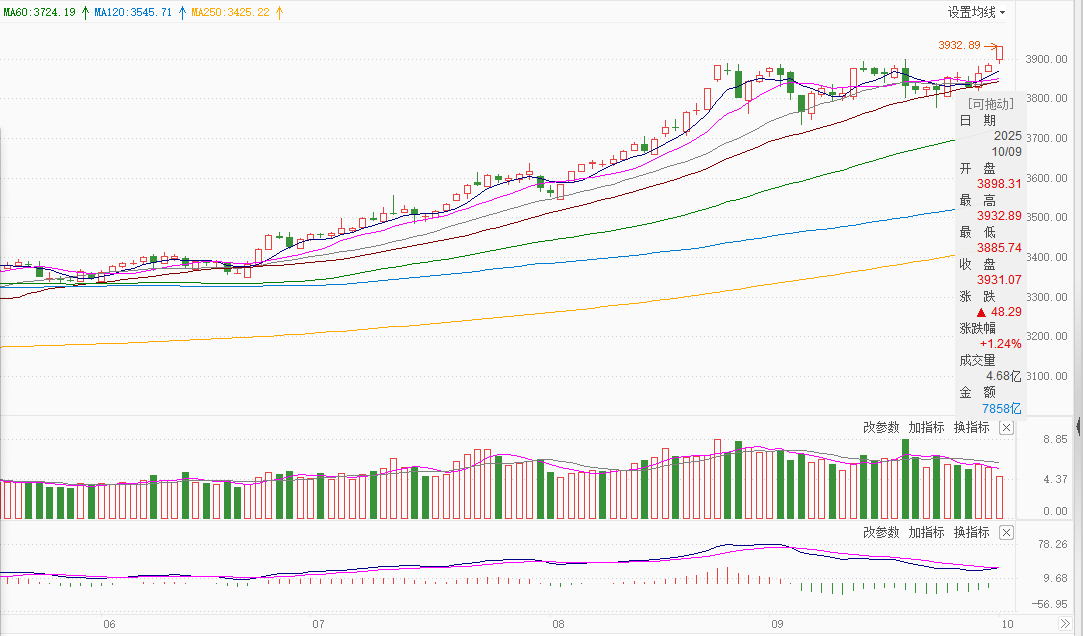Click the MA120 up arrow indicator
Viewport: 1083px width, 636px height.
click(x=181, y=13)
